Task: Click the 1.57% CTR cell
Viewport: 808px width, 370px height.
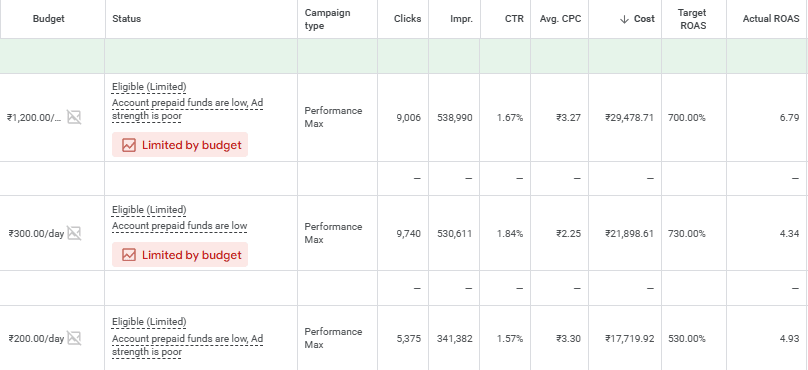Action: (x=510, y=339)
